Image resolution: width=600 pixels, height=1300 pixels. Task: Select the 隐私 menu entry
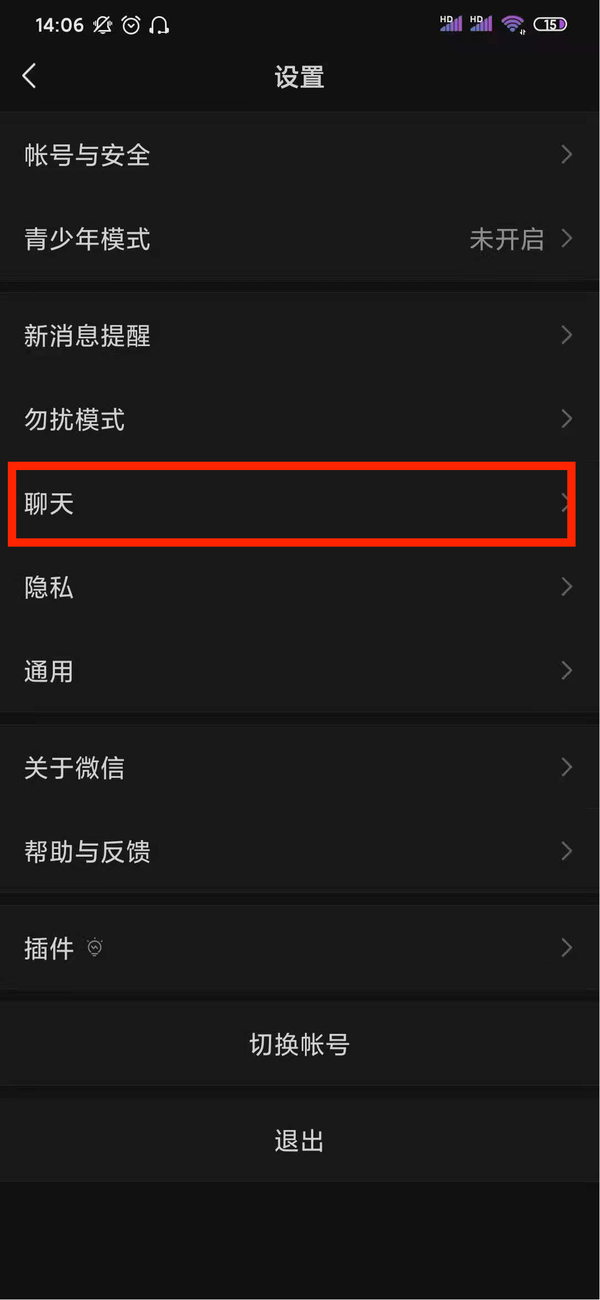pyautogui.click(x=300, y=587)
